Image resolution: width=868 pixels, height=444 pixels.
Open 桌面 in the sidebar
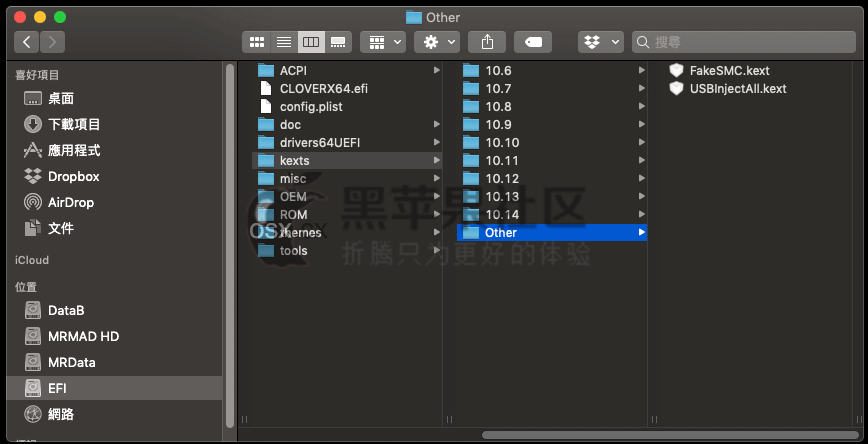(115, 99)
